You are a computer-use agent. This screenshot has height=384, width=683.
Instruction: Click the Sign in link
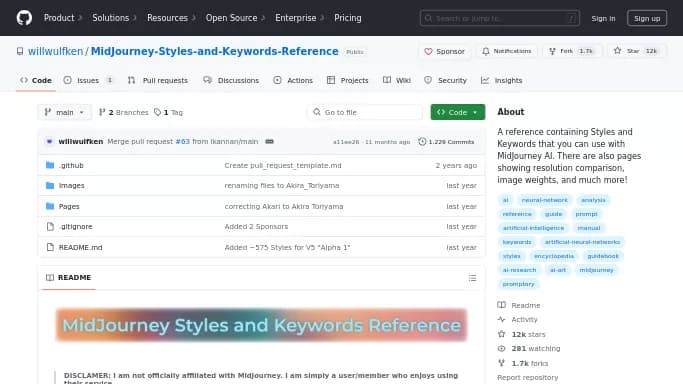(x=603, y=18)
